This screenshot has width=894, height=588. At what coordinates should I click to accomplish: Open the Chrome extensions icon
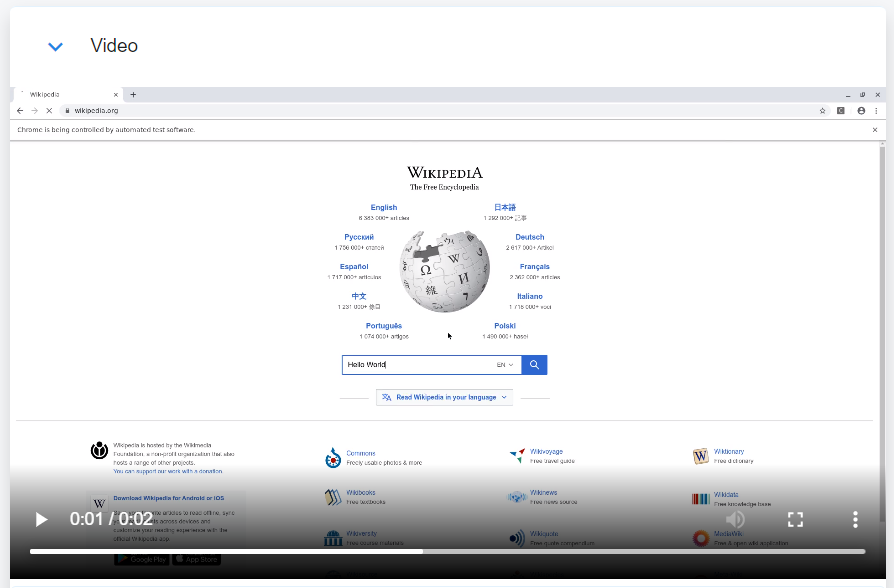(840, 111)
